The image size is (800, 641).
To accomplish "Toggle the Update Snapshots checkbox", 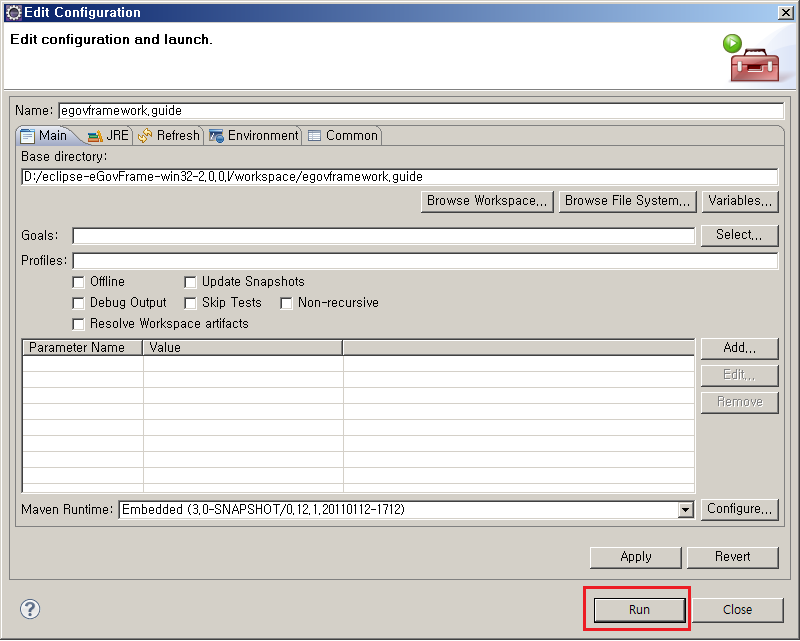I will (191, 282).
